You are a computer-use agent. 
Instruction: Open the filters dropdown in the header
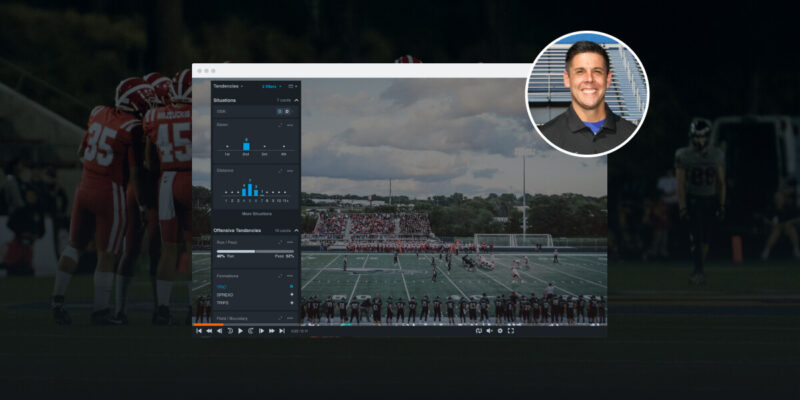click(x=272, y=86)
